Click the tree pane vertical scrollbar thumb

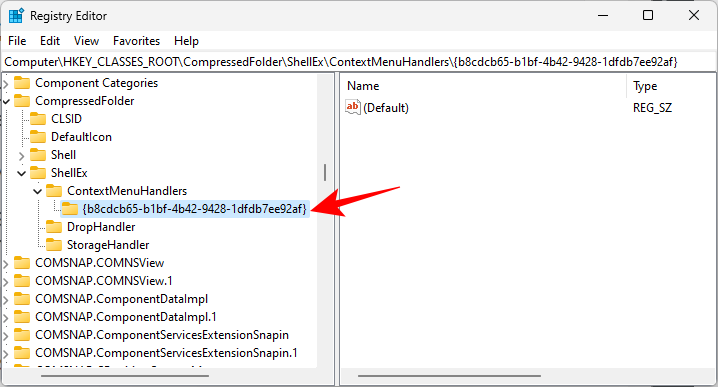pyautogui.click(x=325, y=172)
